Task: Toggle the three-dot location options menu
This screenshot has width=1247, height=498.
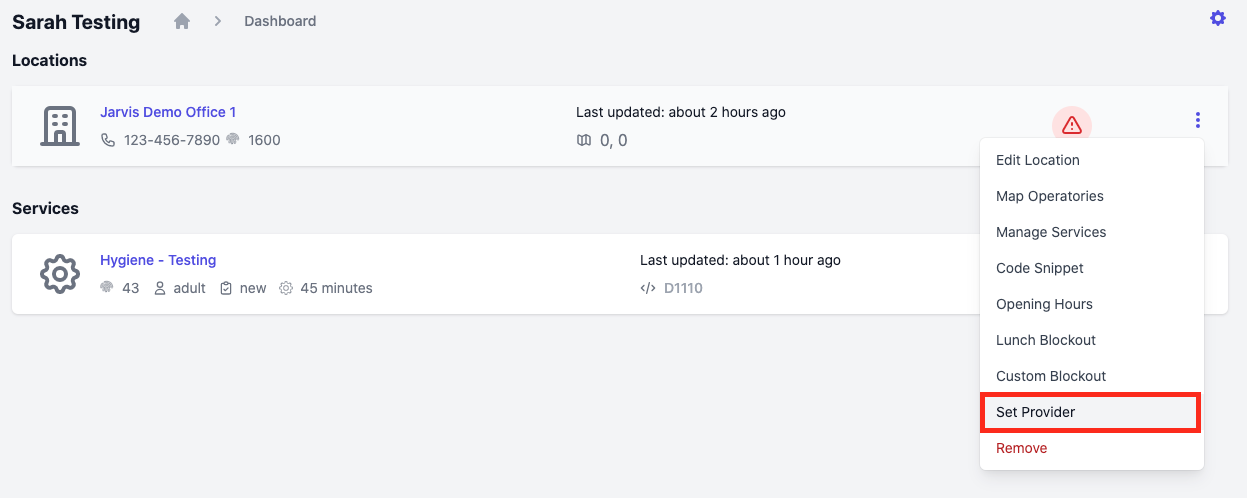Action: 1198,120
